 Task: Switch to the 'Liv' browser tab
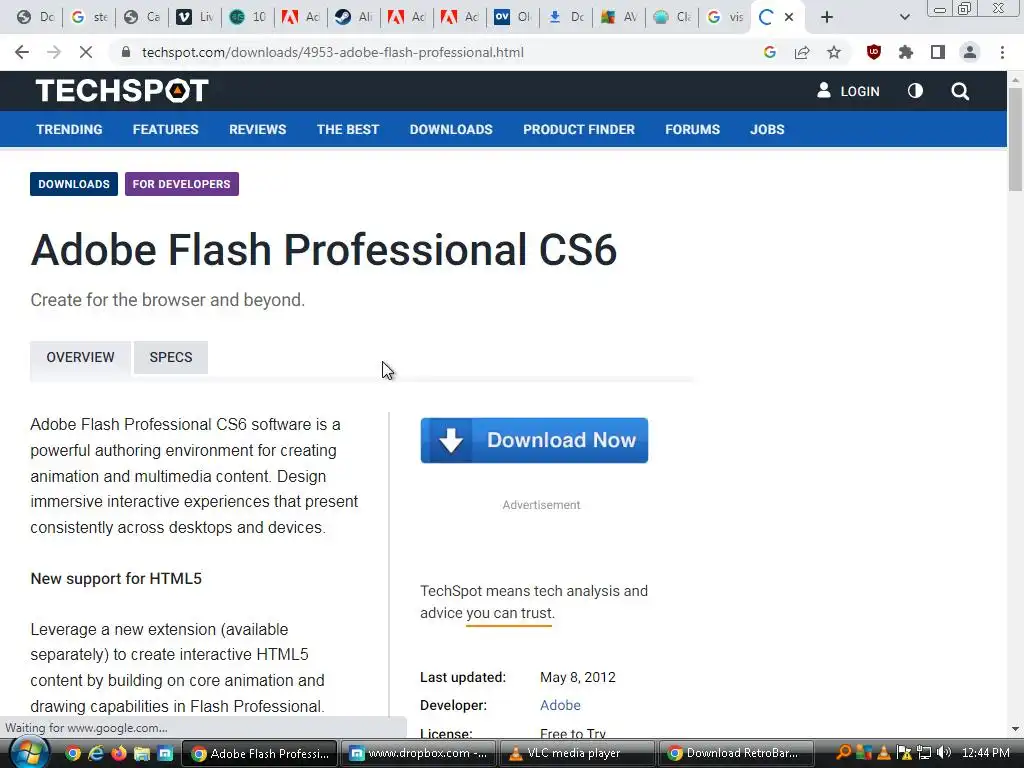pos(195,17)
